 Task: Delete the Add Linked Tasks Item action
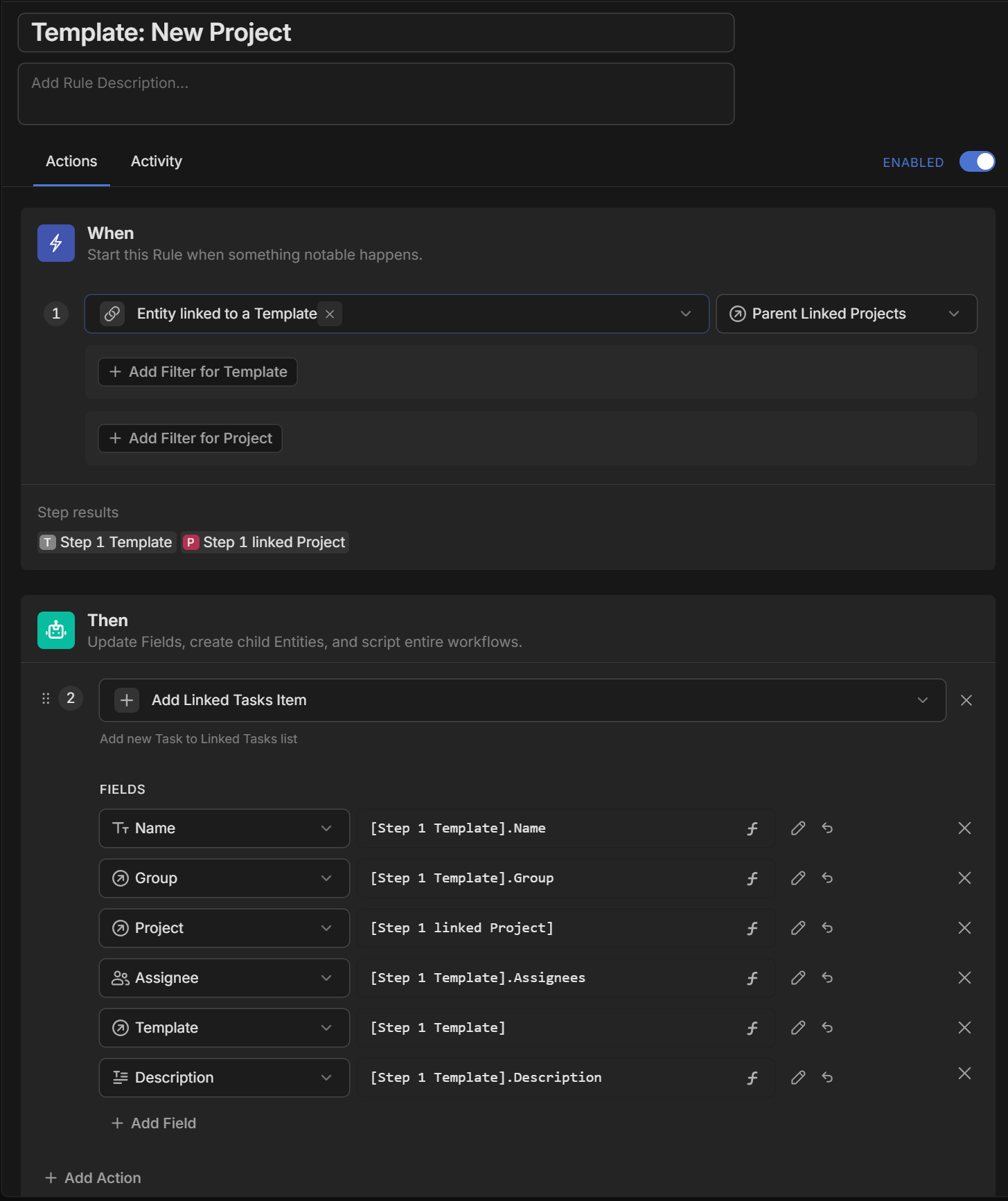(966, 700)
